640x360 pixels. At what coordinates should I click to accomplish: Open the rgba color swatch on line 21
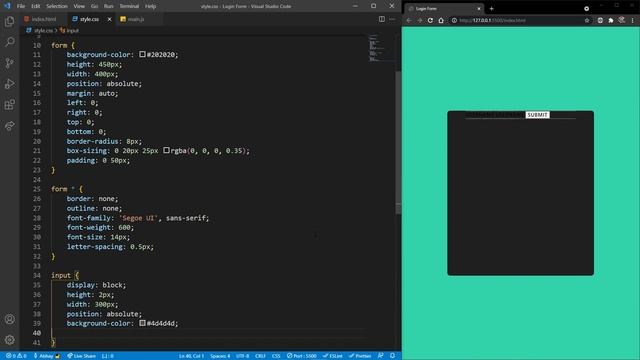coord(166,150)
